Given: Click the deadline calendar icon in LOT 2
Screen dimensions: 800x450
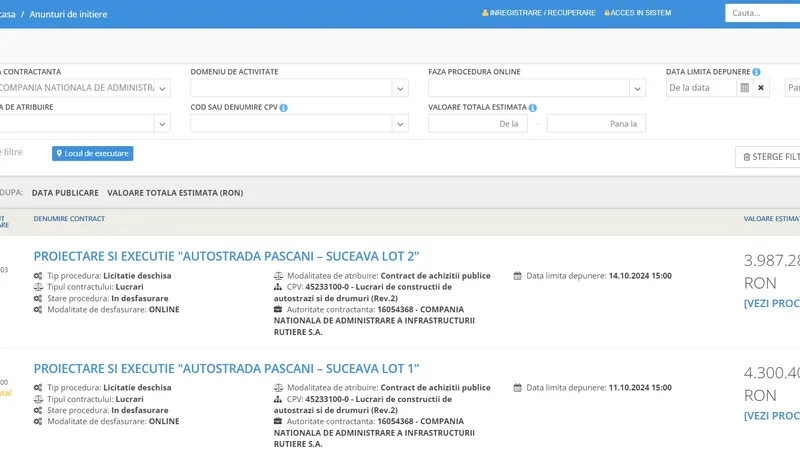Looking at the screenshot, I should [x=517, y=276].
